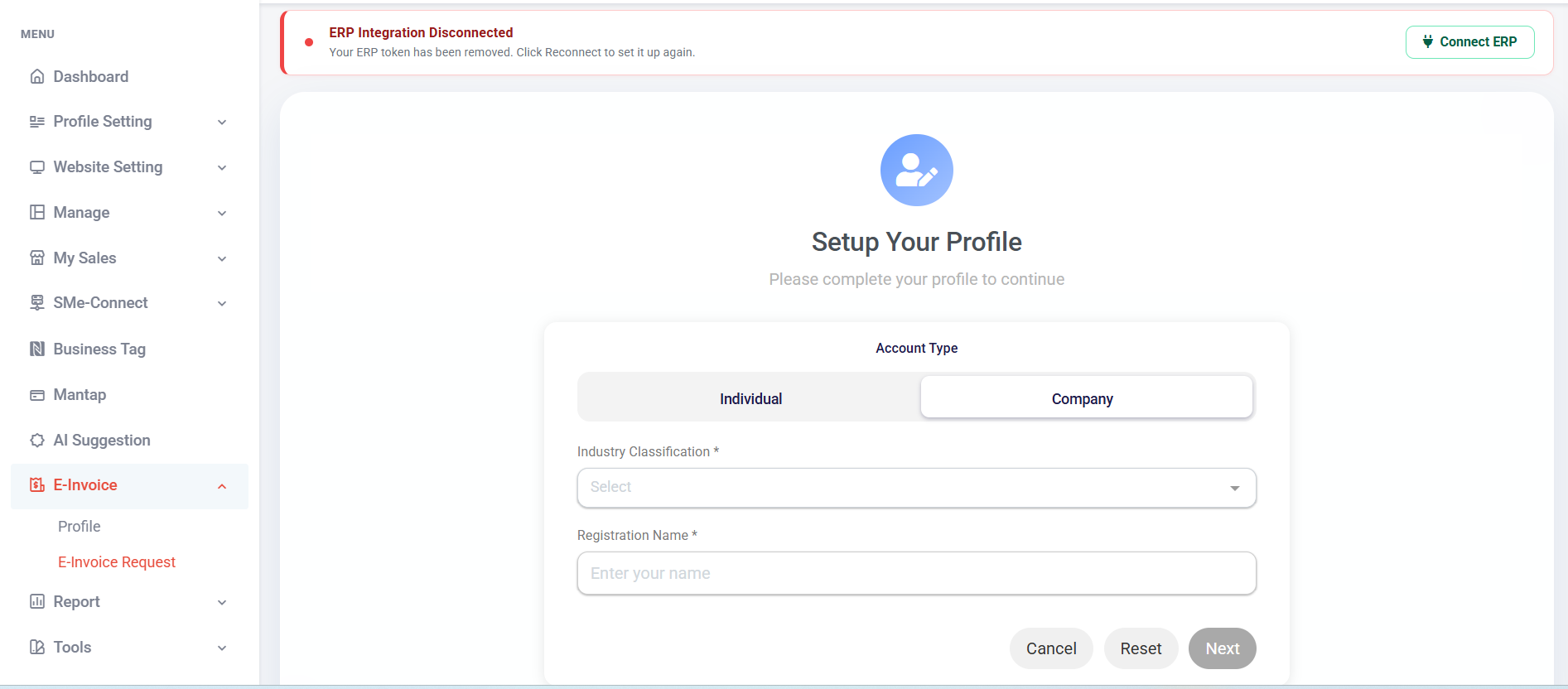The image size is (1568, 689).
Task: Go to the Profile submenu item
Action: pos(79,526)
